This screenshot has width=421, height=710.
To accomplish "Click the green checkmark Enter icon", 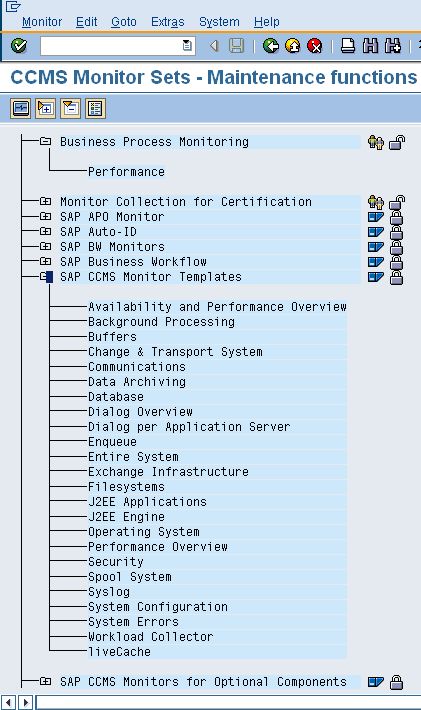I will tap(19, 46).
